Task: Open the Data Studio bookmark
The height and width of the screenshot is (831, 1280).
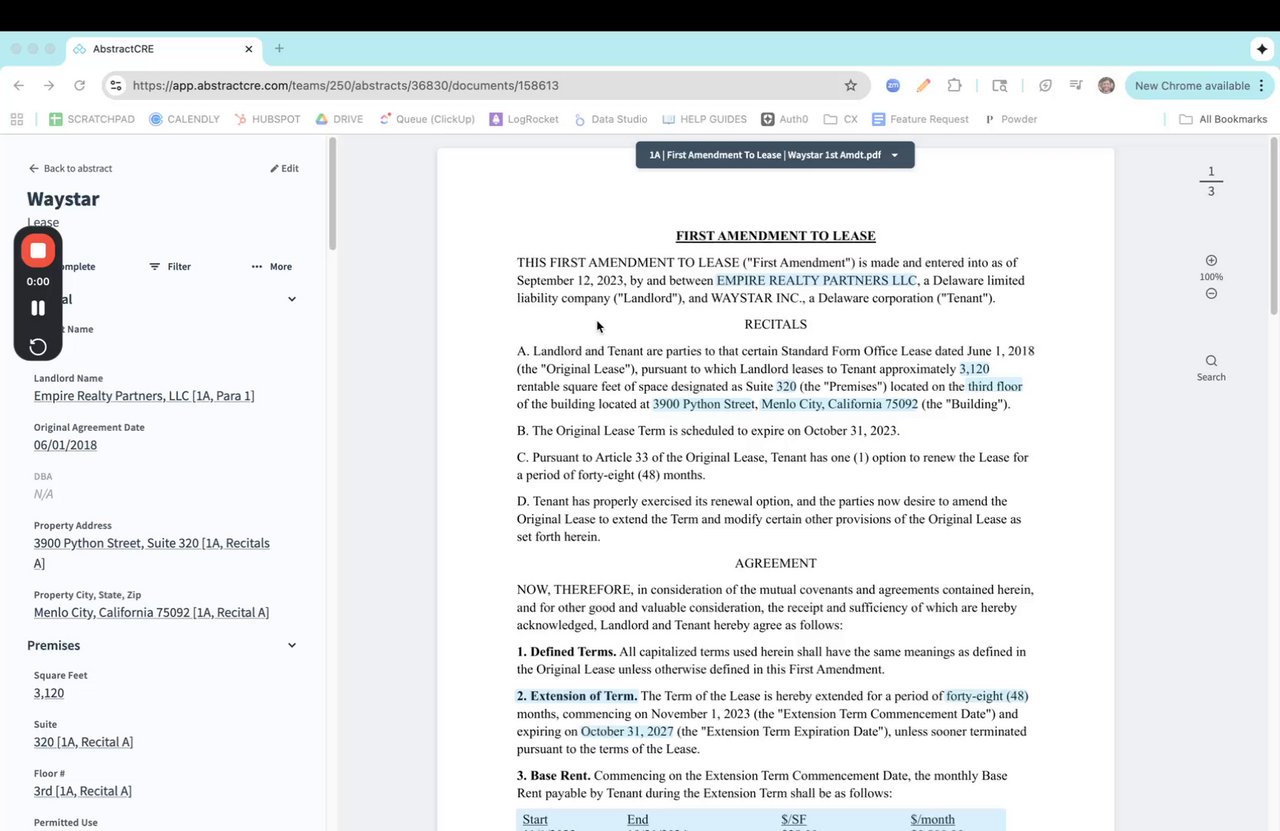Action: (x=611, y=119)
